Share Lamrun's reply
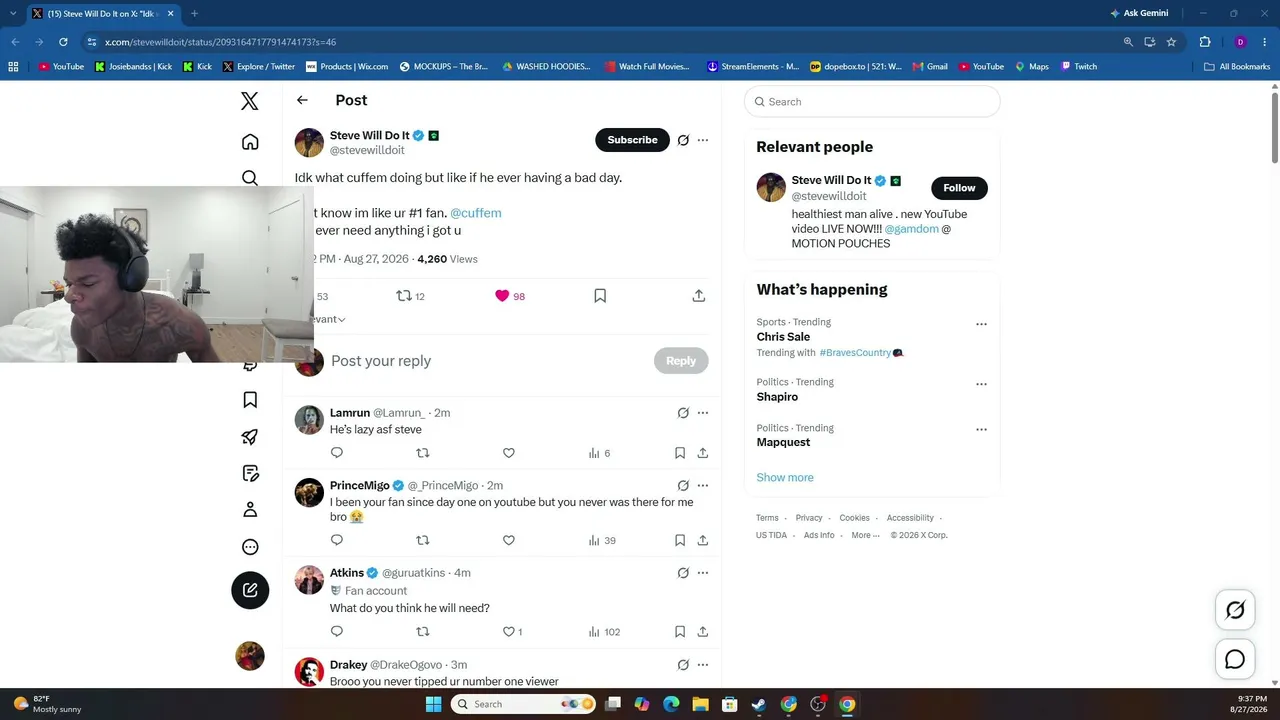The image size is (1280, 720). tap(703, 453)
